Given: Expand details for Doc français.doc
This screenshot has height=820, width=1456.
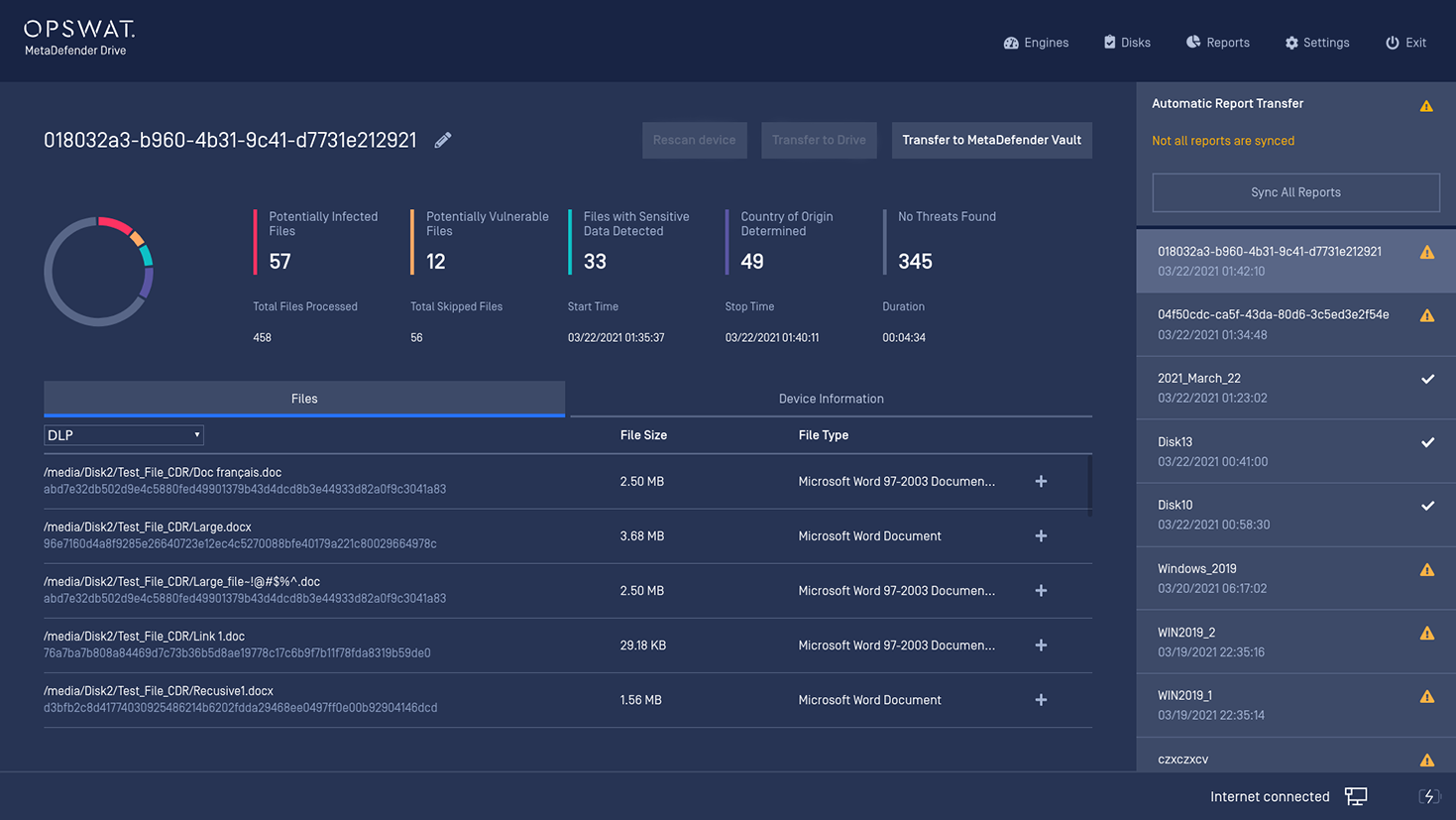Looking at the screenshot, I should click(1041, 482).
